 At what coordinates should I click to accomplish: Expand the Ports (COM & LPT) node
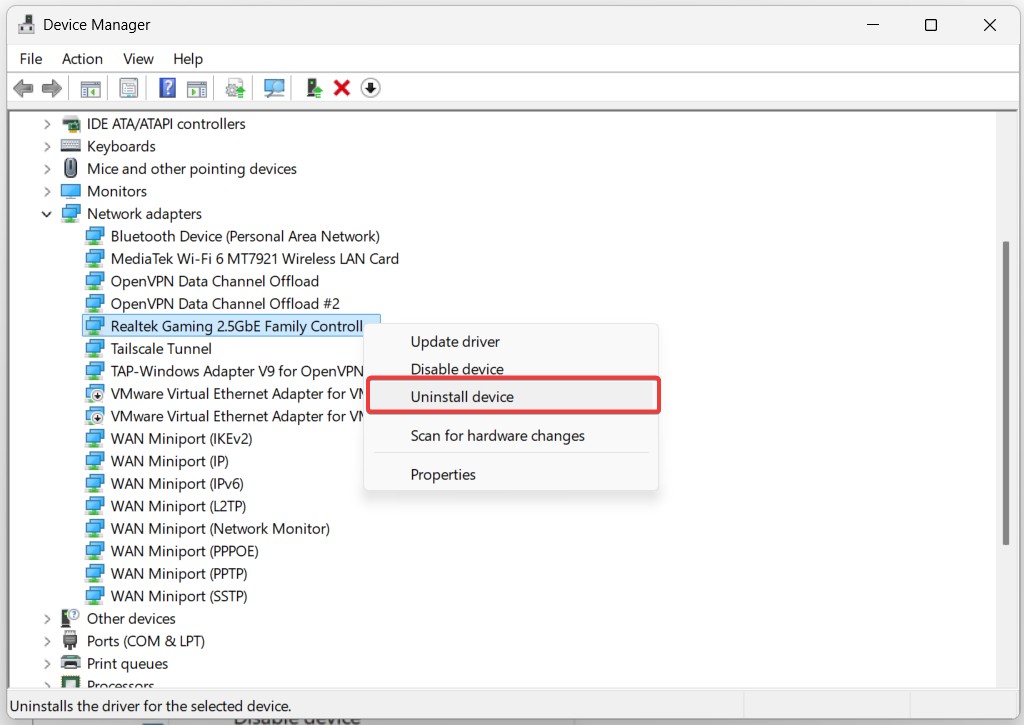[47, 641]
